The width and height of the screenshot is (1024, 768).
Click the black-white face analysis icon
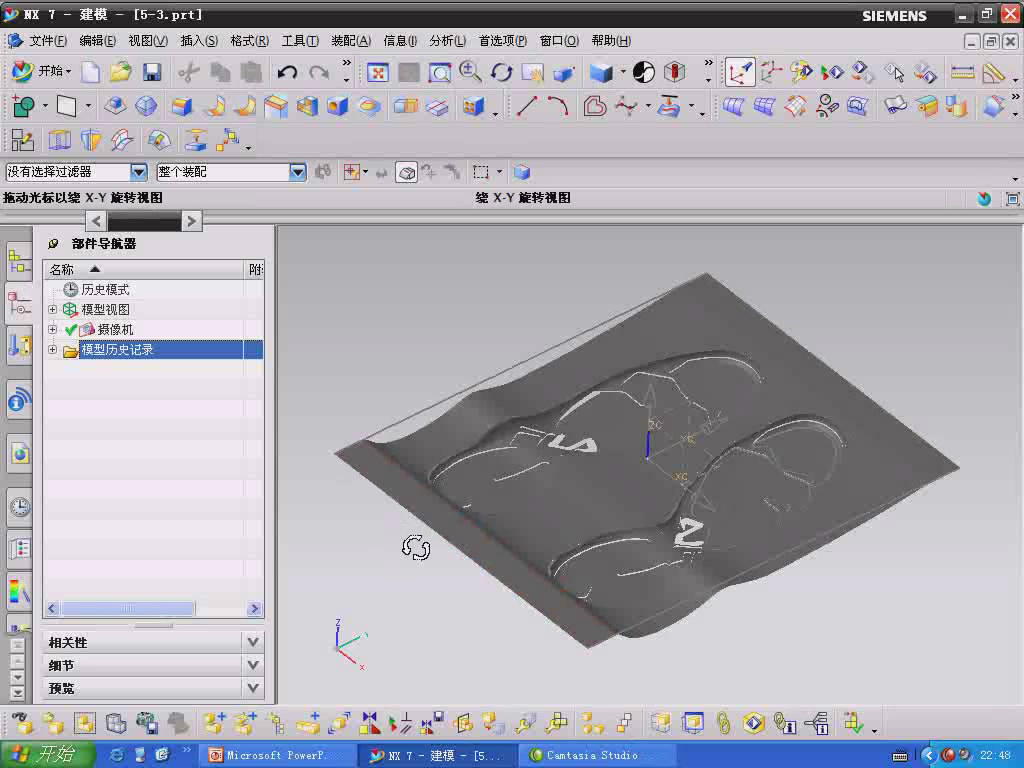click(x=644, y=72)
